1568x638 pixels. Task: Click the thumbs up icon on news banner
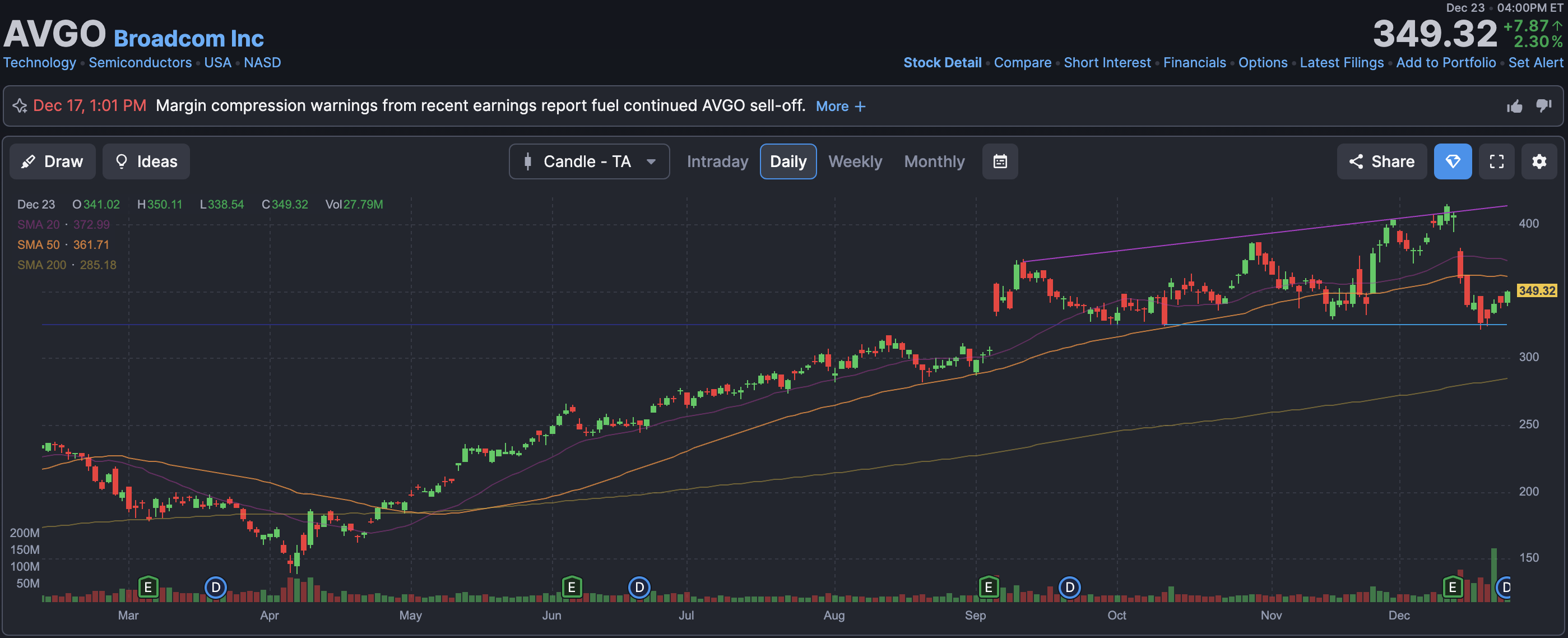point(1514,107)
